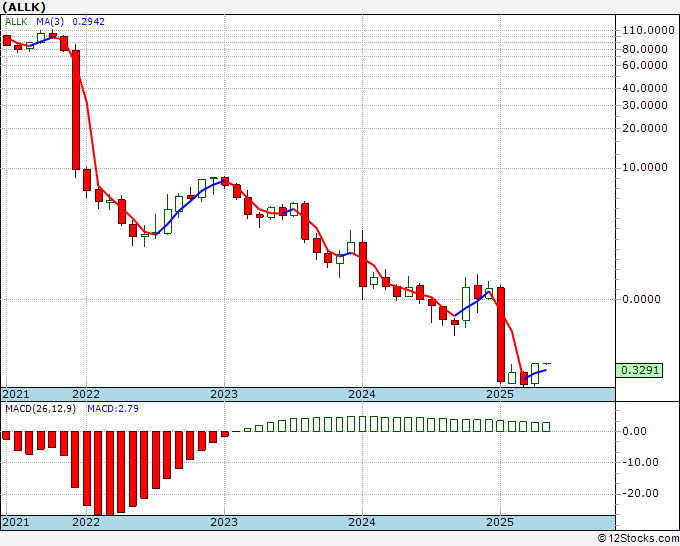
Task: Click the 80.0000 price axis label
Action: 645,49
